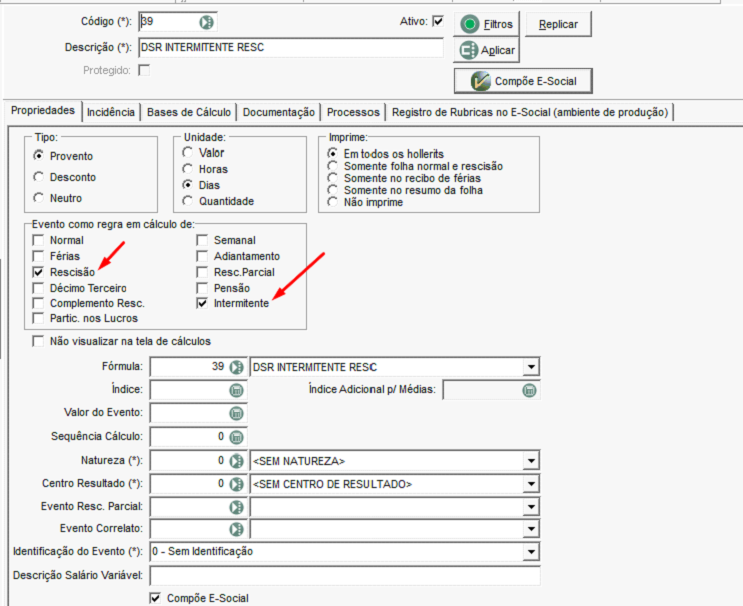Click the Filtros button label
Viewport: 743px width, 606px height.
coord(498,24)
